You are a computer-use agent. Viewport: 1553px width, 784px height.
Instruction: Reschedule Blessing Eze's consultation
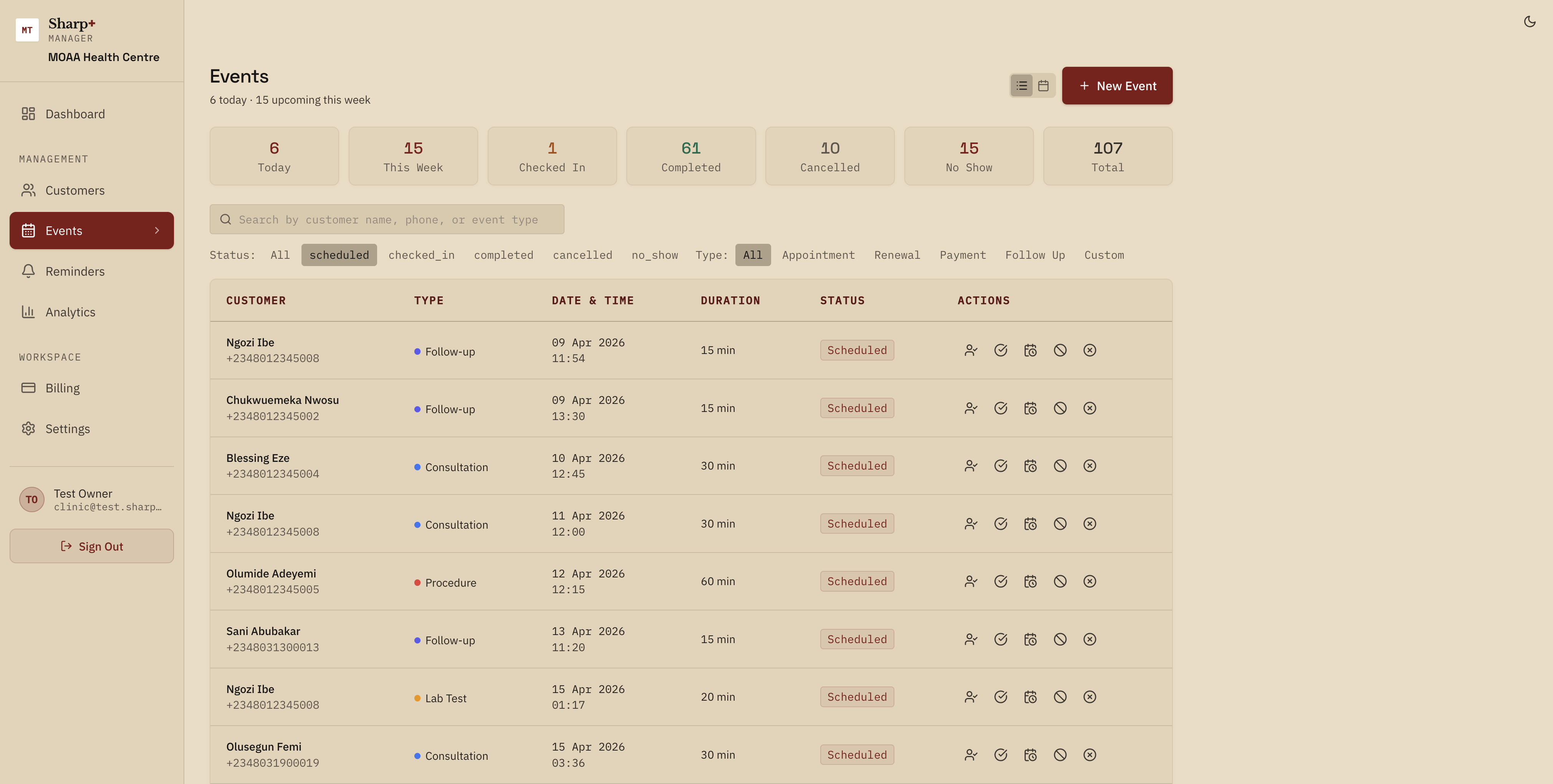(x=1030, y=466)
